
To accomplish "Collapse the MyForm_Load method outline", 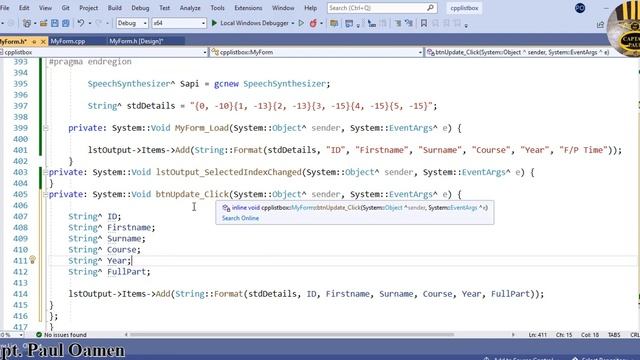I will [x=45, y=128].
